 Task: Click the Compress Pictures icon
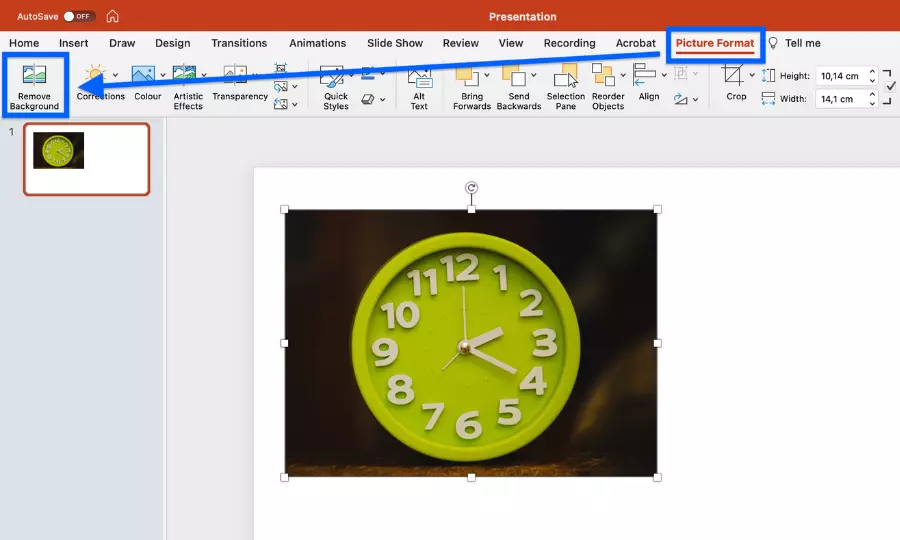[281, 68]
